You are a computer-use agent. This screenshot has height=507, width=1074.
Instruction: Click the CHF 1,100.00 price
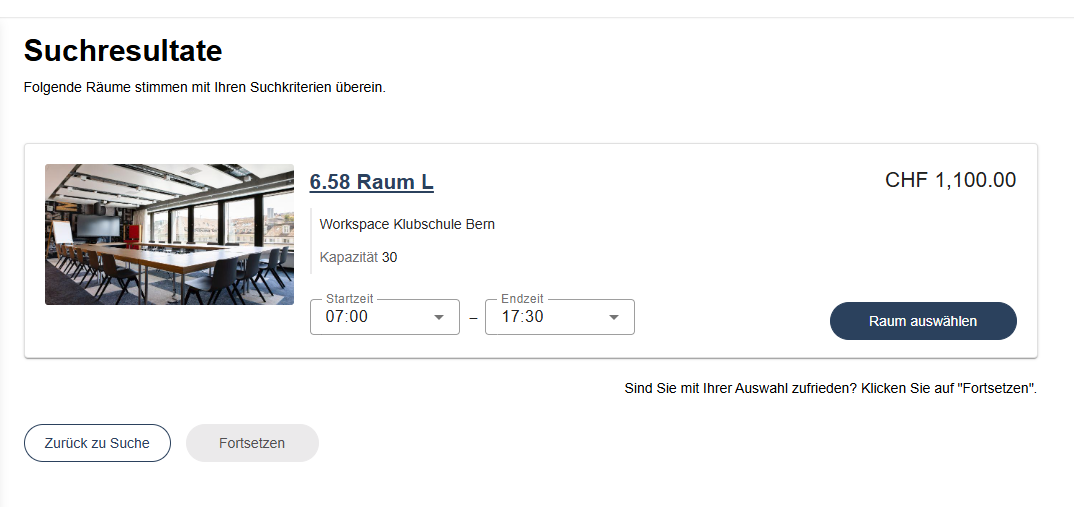click(x=951, y=180)
